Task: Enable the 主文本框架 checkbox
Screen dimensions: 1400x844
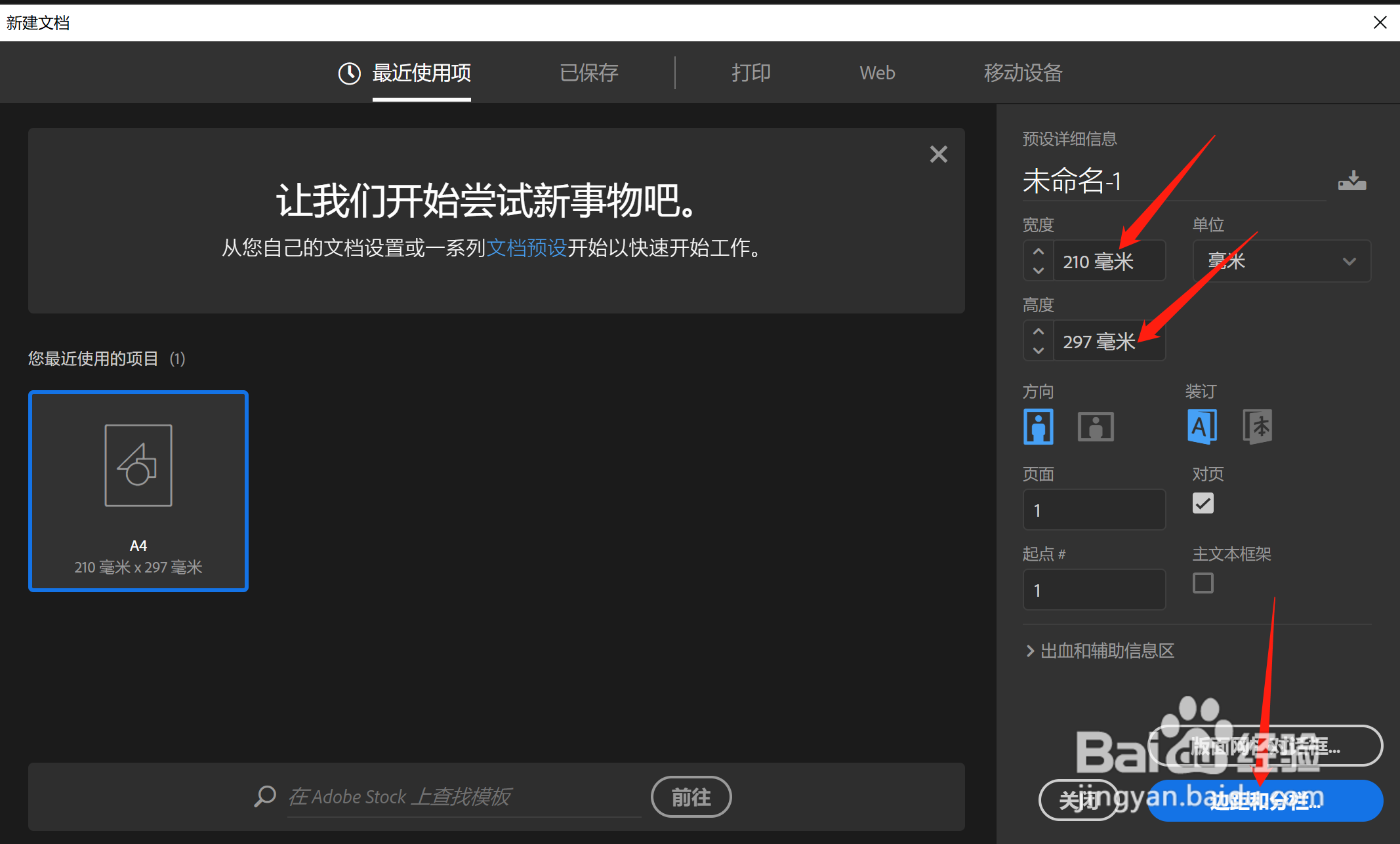Action: pyautogui.click(x=1203, y=583)
